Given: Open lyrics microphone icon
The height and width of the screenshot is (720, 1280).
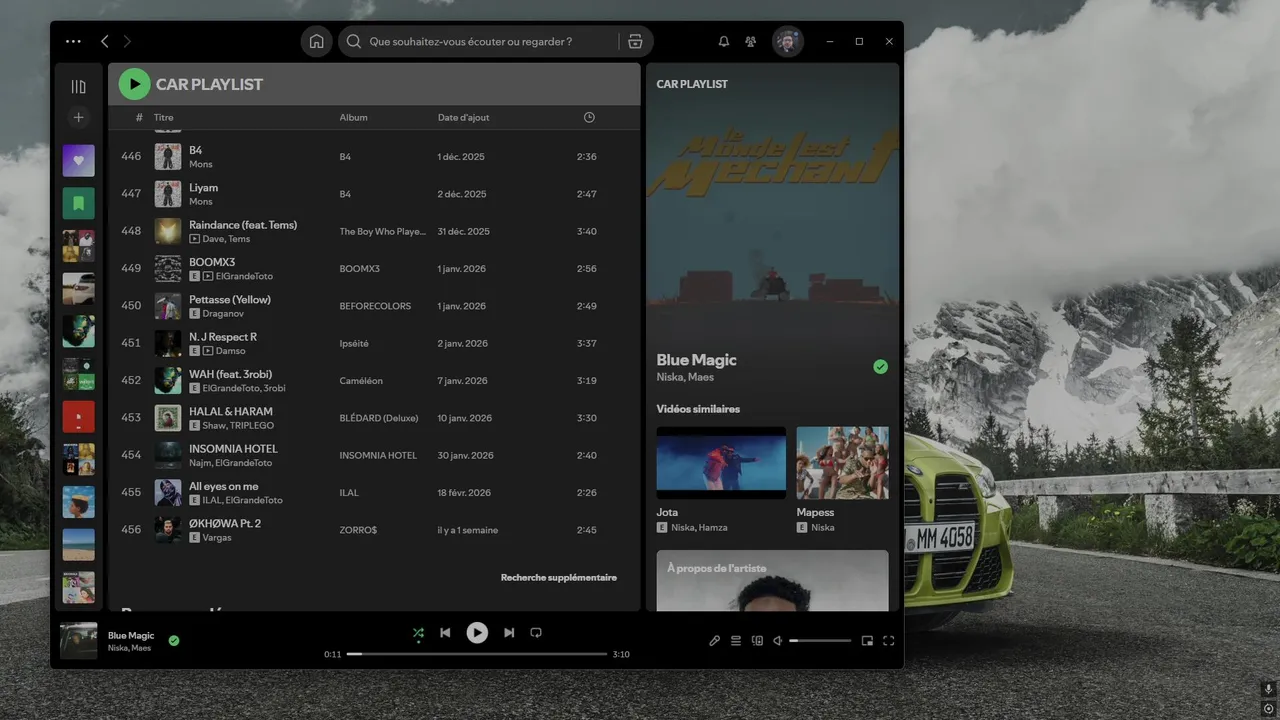Looking at the screenshot, I should coord(715,641).
